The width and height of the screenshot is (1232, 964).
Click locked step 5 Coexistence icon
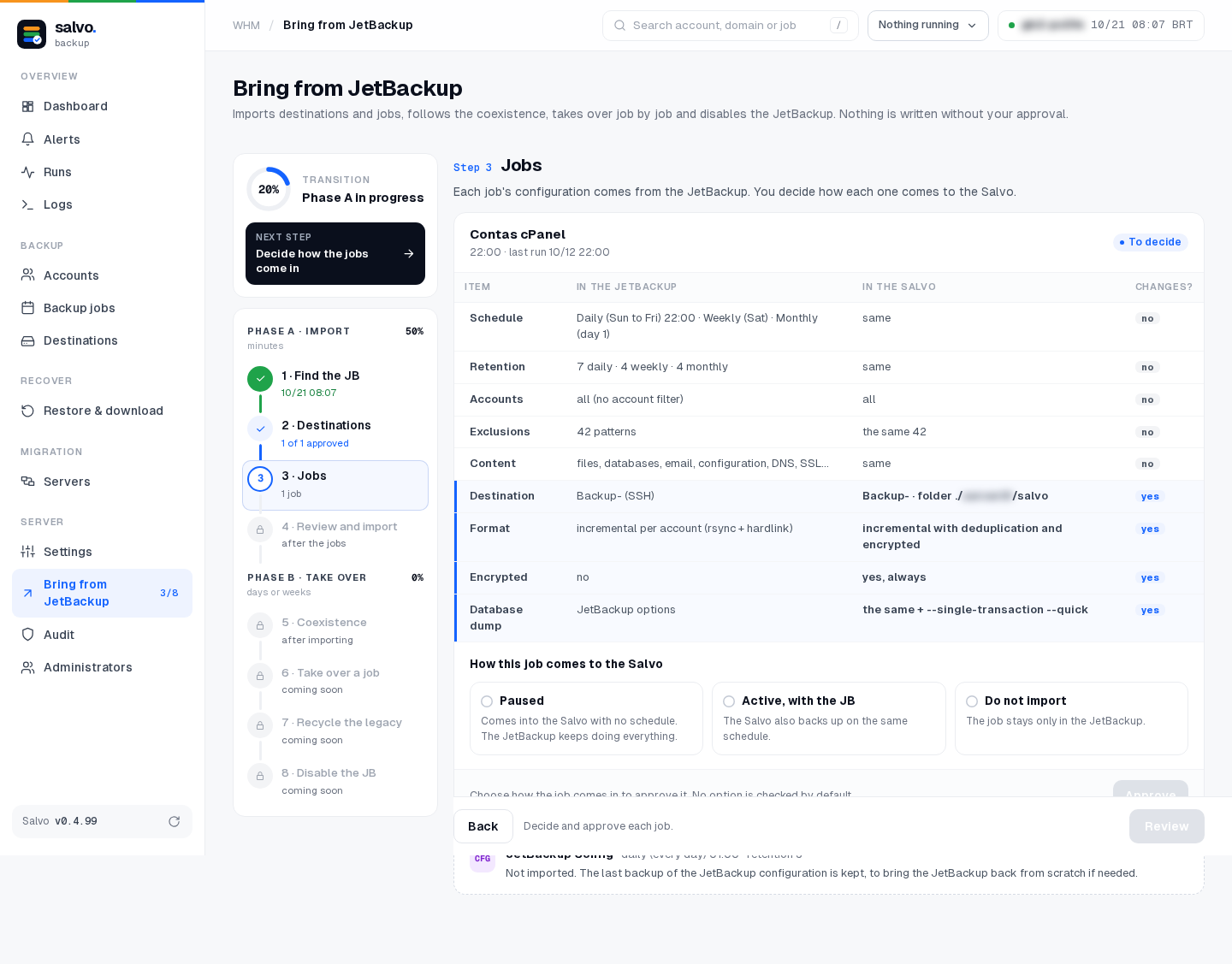tap(260, 625)
